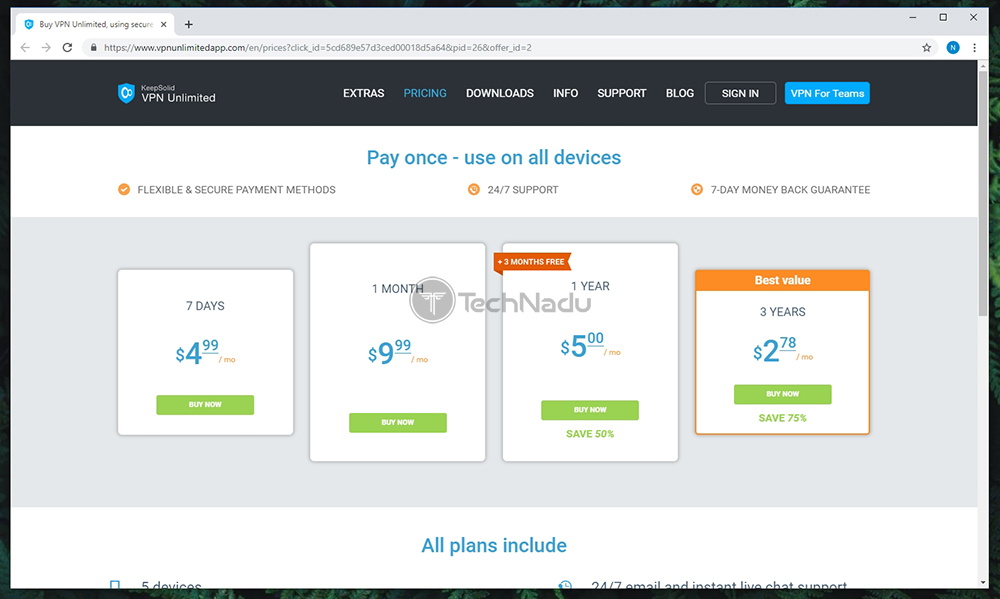Open the BLOG menu item
The width and height of the screenshot is (1000, 599).
(x=680, y=93)
